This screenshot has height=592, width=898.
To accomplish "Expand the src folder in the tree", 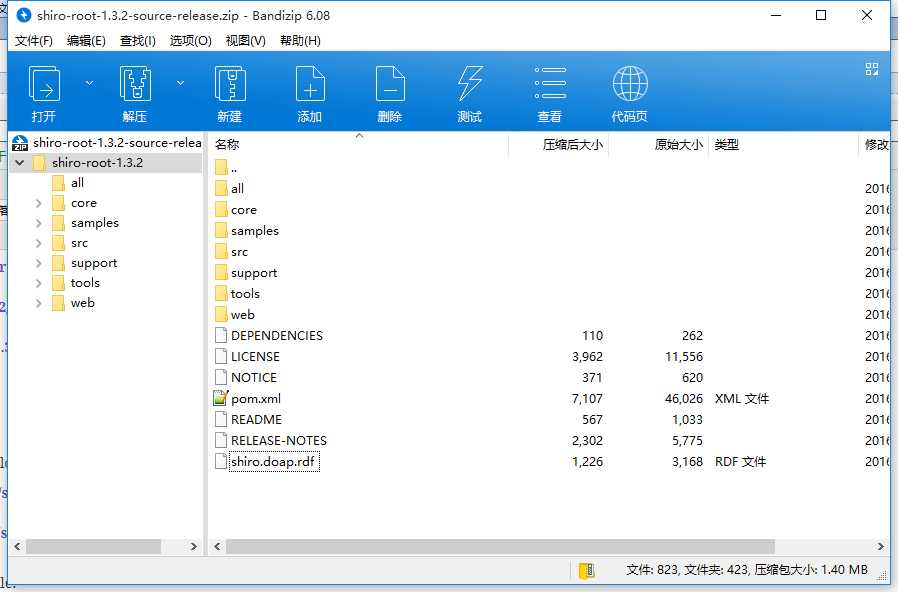I will 39,243.
